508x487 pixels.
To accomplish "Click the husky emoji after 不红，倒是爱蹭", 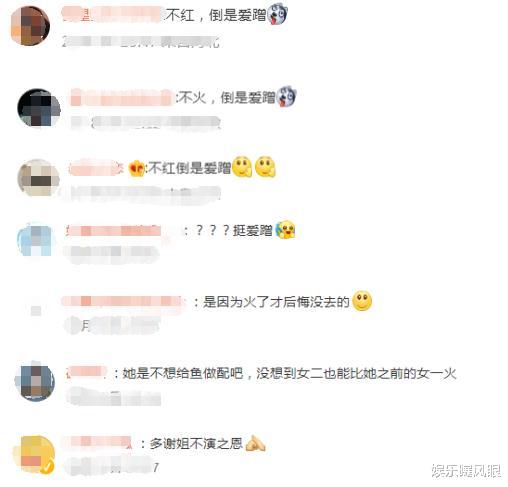I will click(x=277, y=14).
